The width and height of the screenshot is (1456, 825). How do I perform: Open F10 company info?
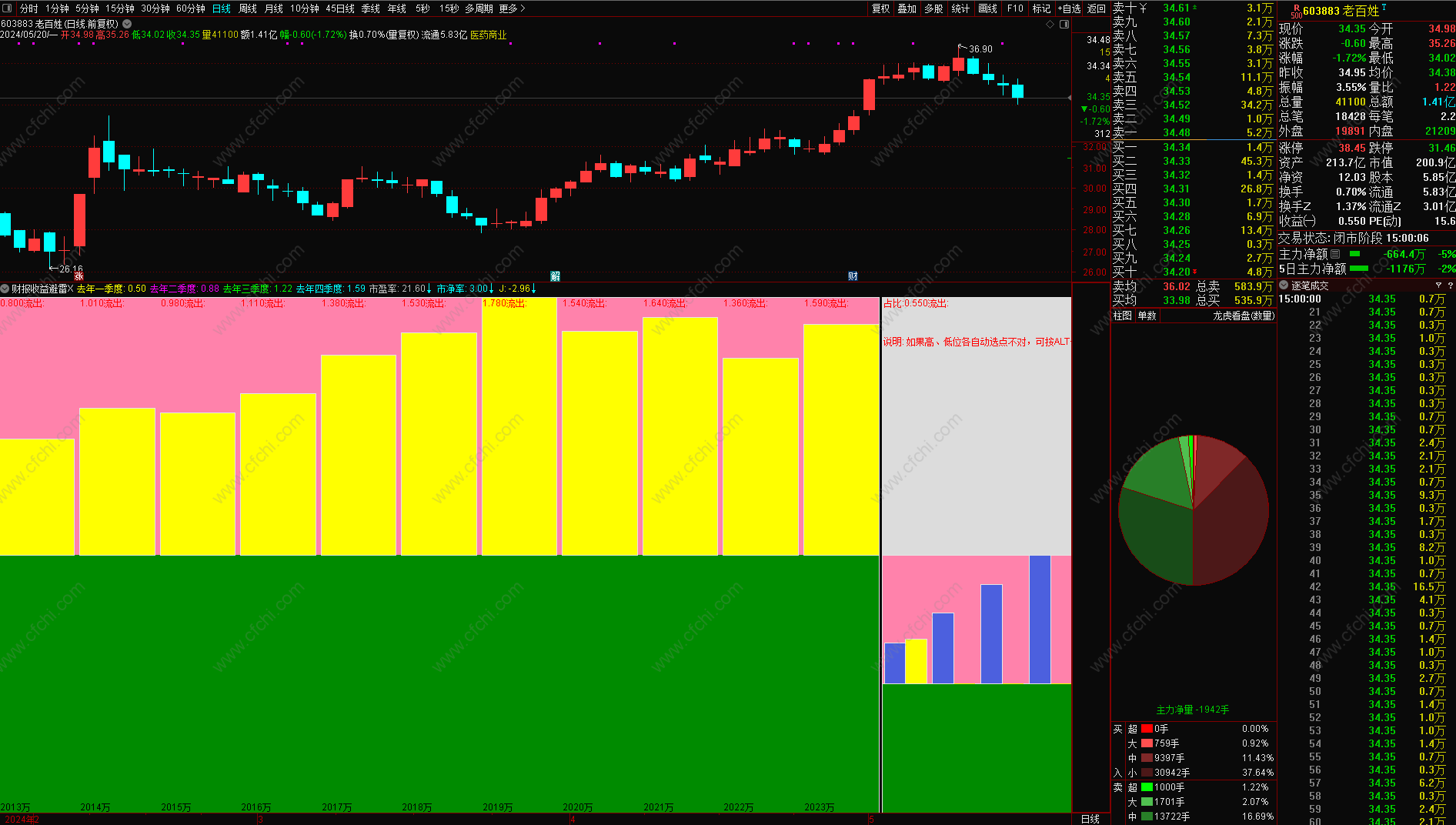coord(1015,8)
